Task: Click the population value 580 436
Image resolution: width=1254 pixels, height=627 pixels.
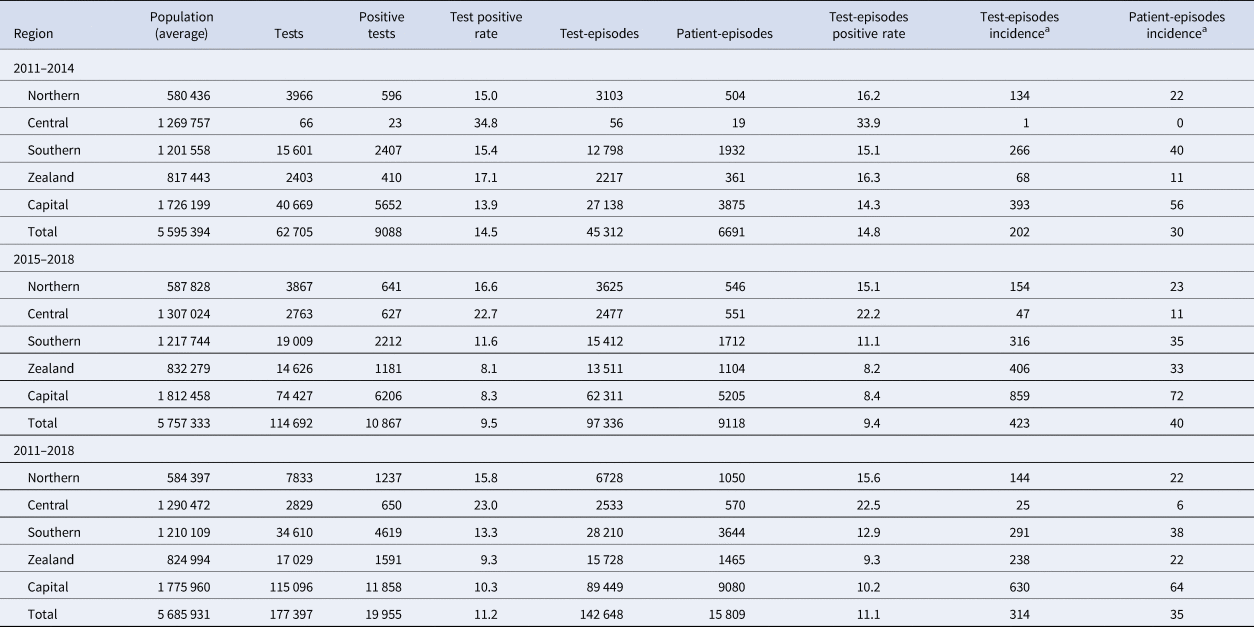Action: (182, 96)
